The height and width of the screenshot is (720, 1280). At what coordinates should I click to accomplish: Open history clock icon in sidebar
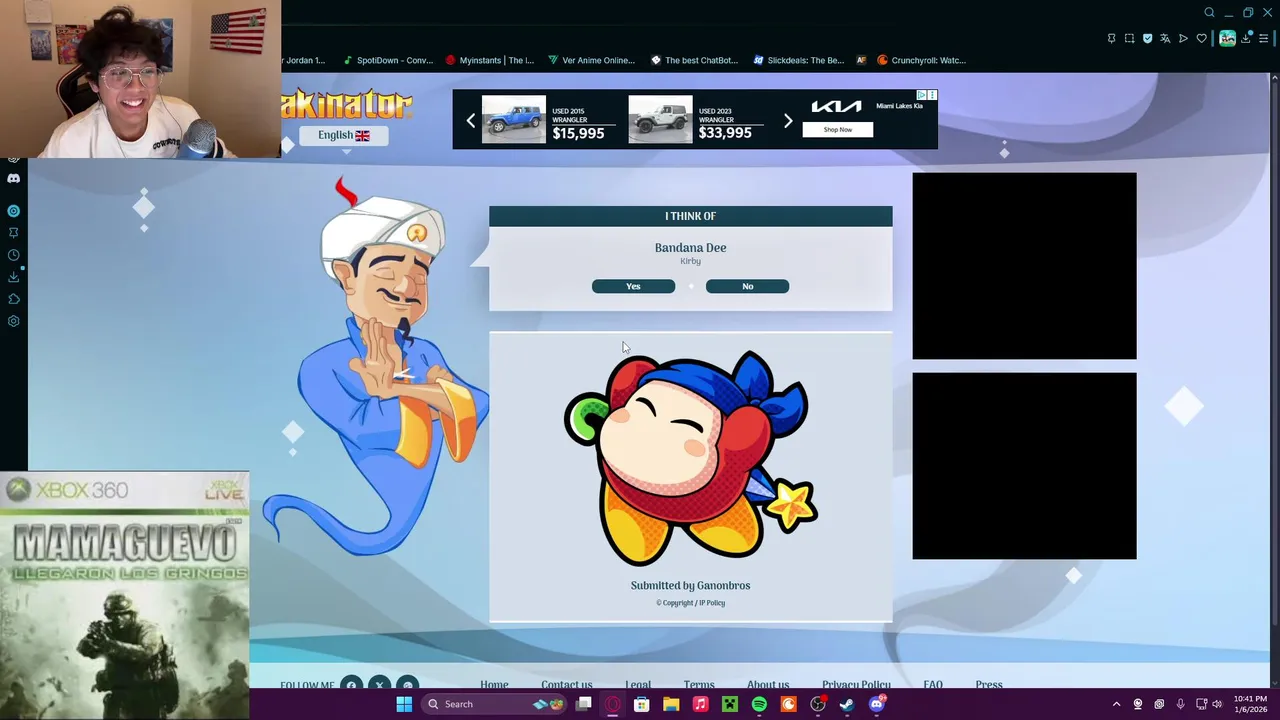click(x=13, y=255)
